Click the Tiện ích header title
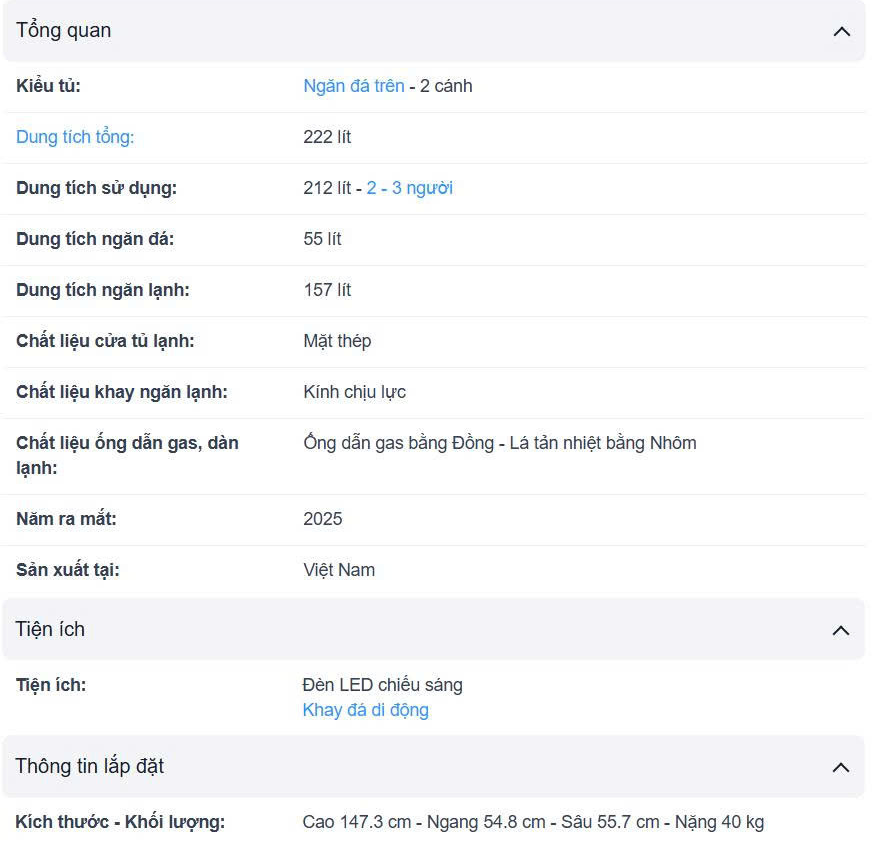 [50, 629]
